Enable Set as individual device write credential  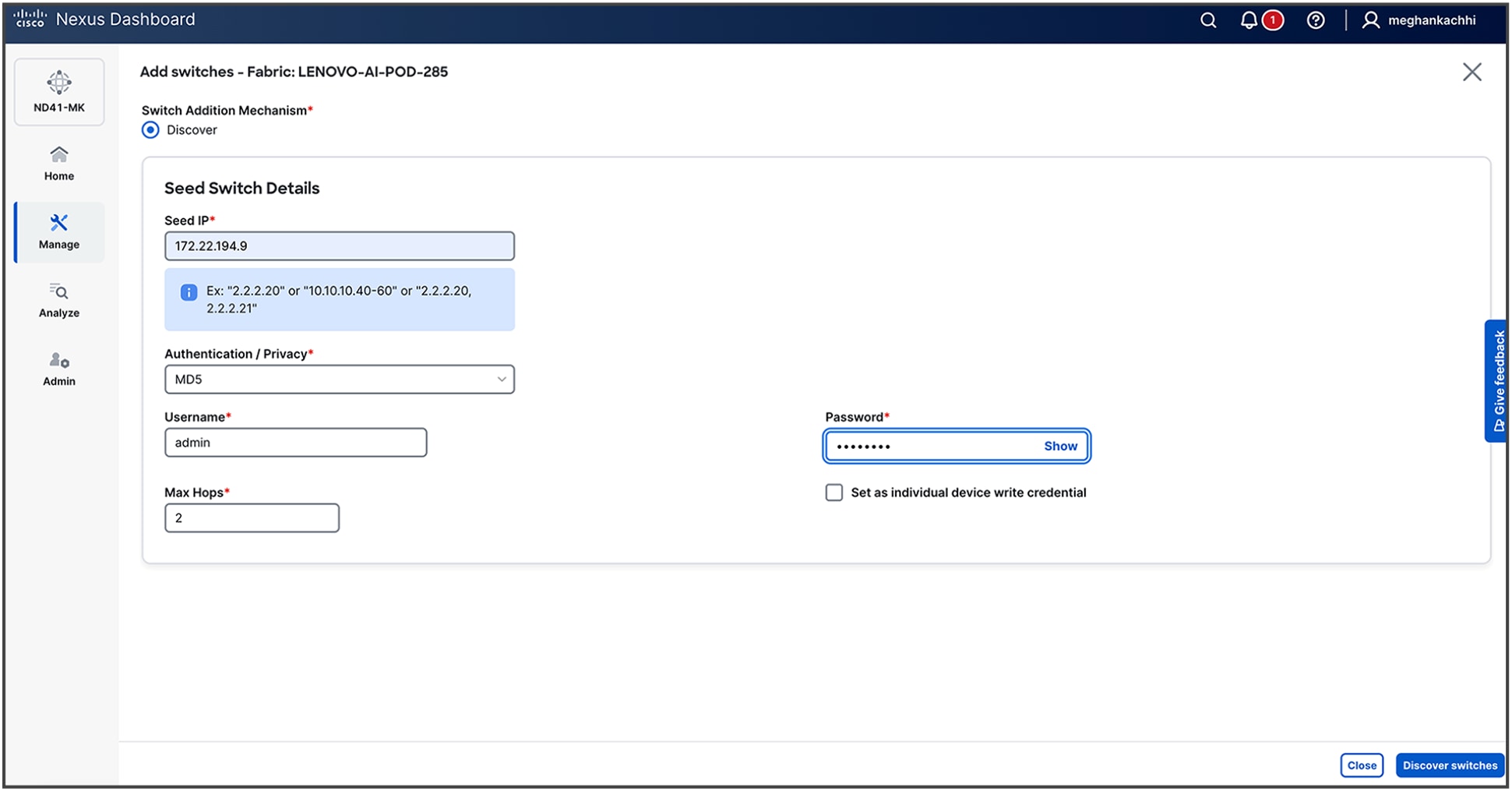pos(834,492)
